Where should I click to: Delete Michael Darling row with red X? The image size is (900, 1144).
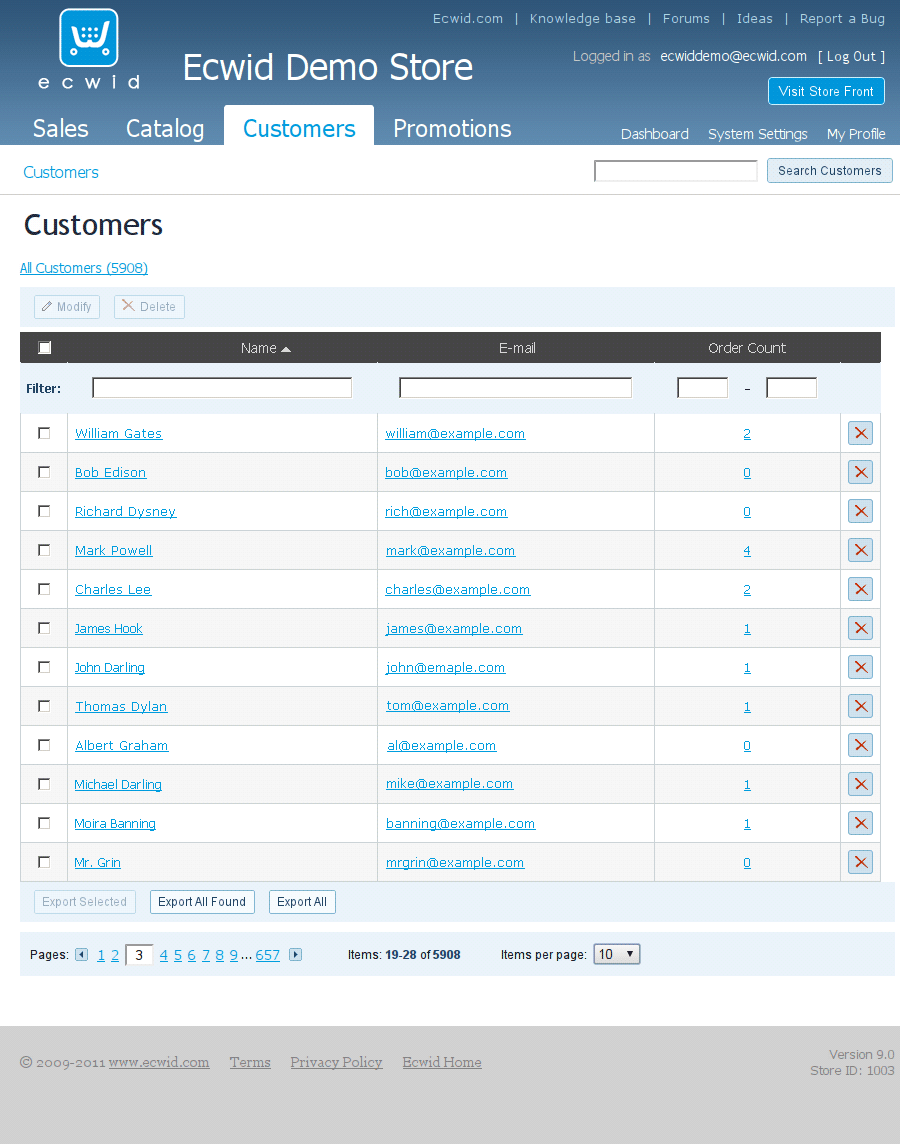coord(861,784)
